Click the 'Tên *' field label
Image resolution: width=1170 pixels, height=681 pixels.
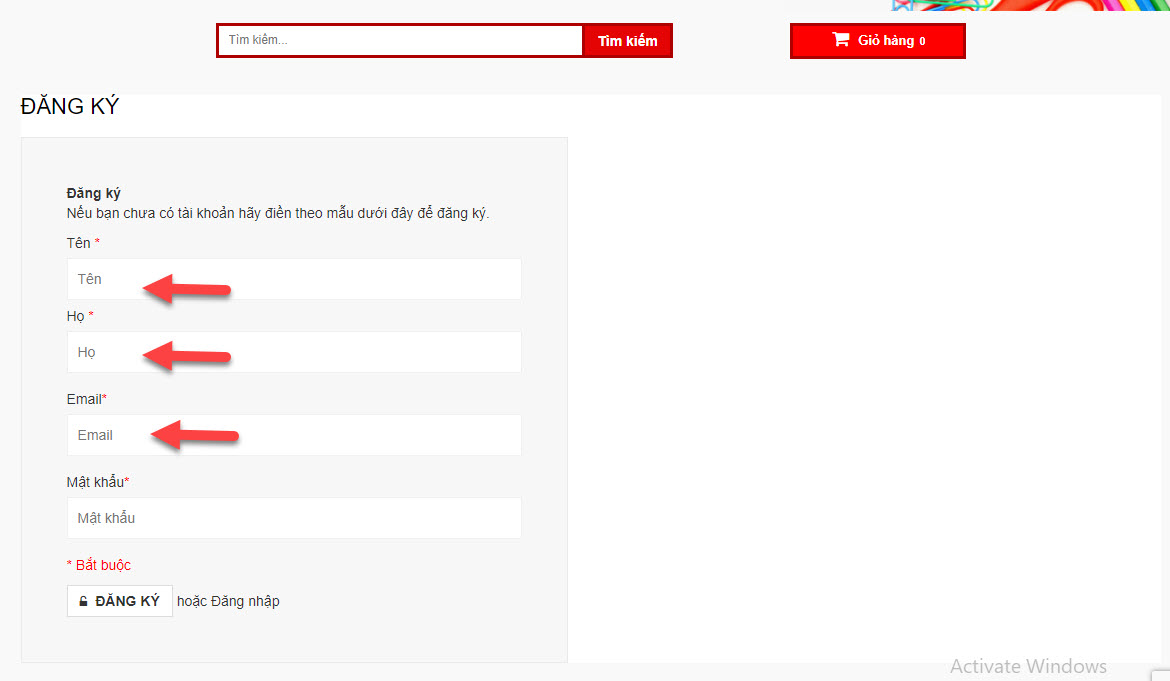click(83, 243)
